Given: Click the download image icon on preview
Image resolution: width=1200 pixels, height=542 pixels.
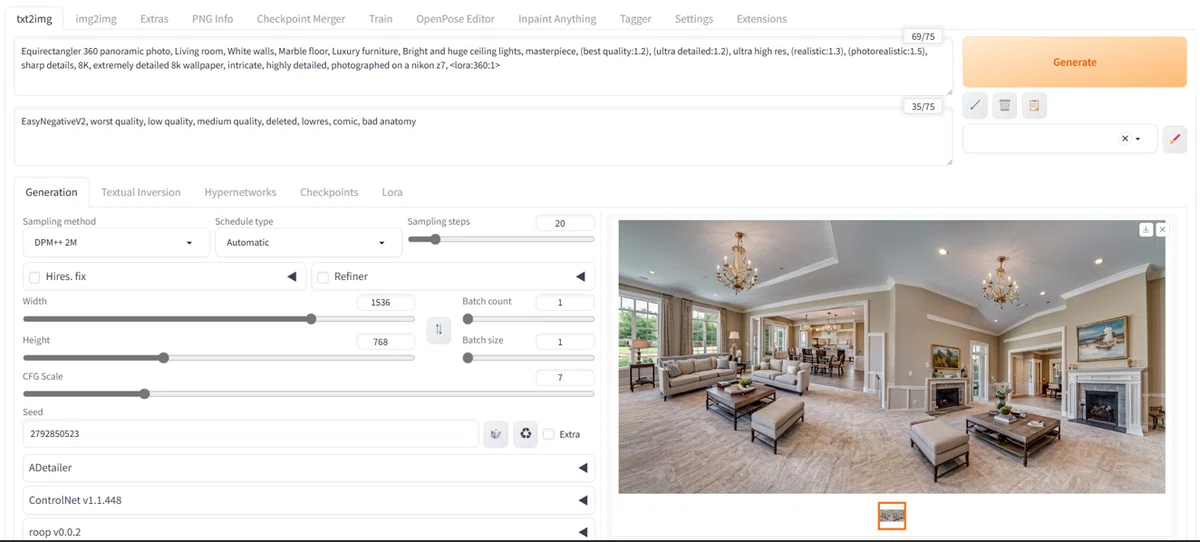Looking at the screenshot, I should coord(1146,229).
